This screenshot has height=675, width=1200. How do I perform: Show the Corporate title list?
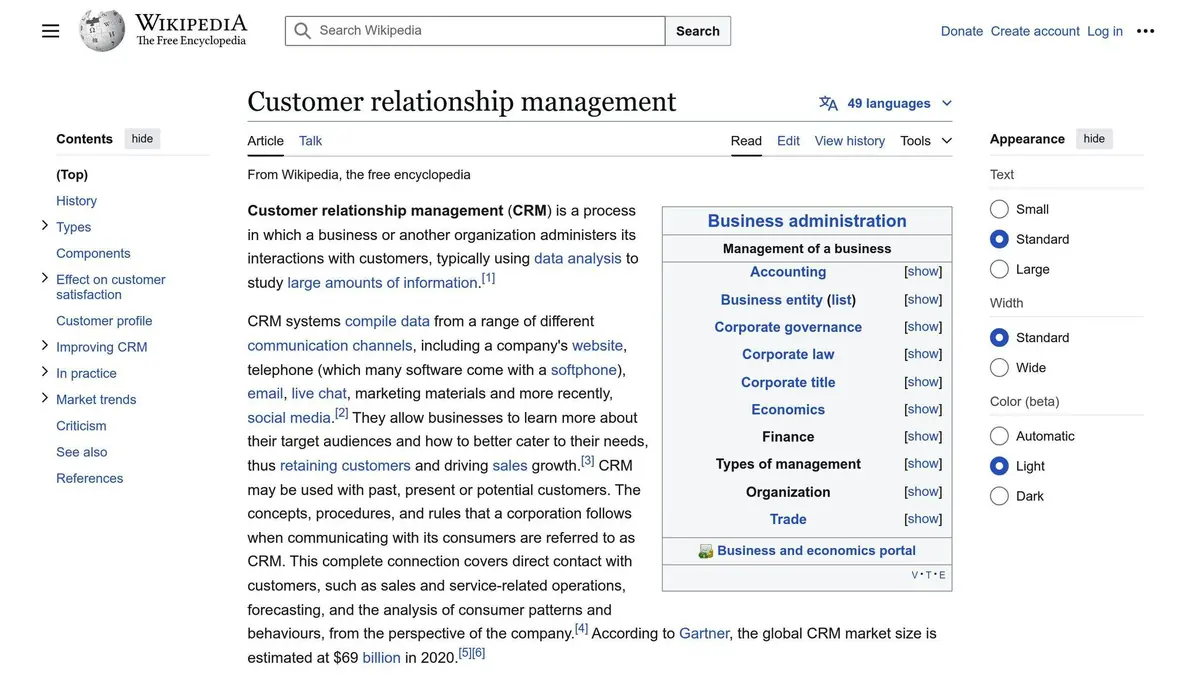(923, 382)
